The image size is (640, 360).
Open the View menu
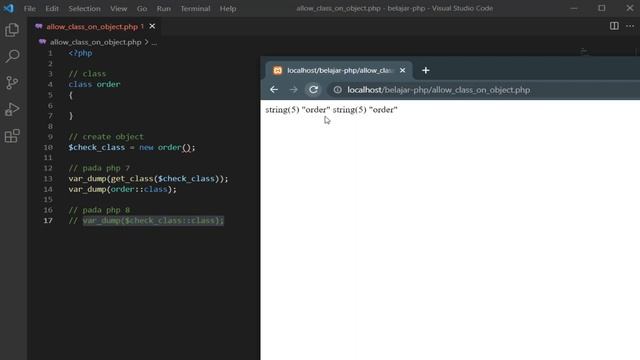(118, 9)
